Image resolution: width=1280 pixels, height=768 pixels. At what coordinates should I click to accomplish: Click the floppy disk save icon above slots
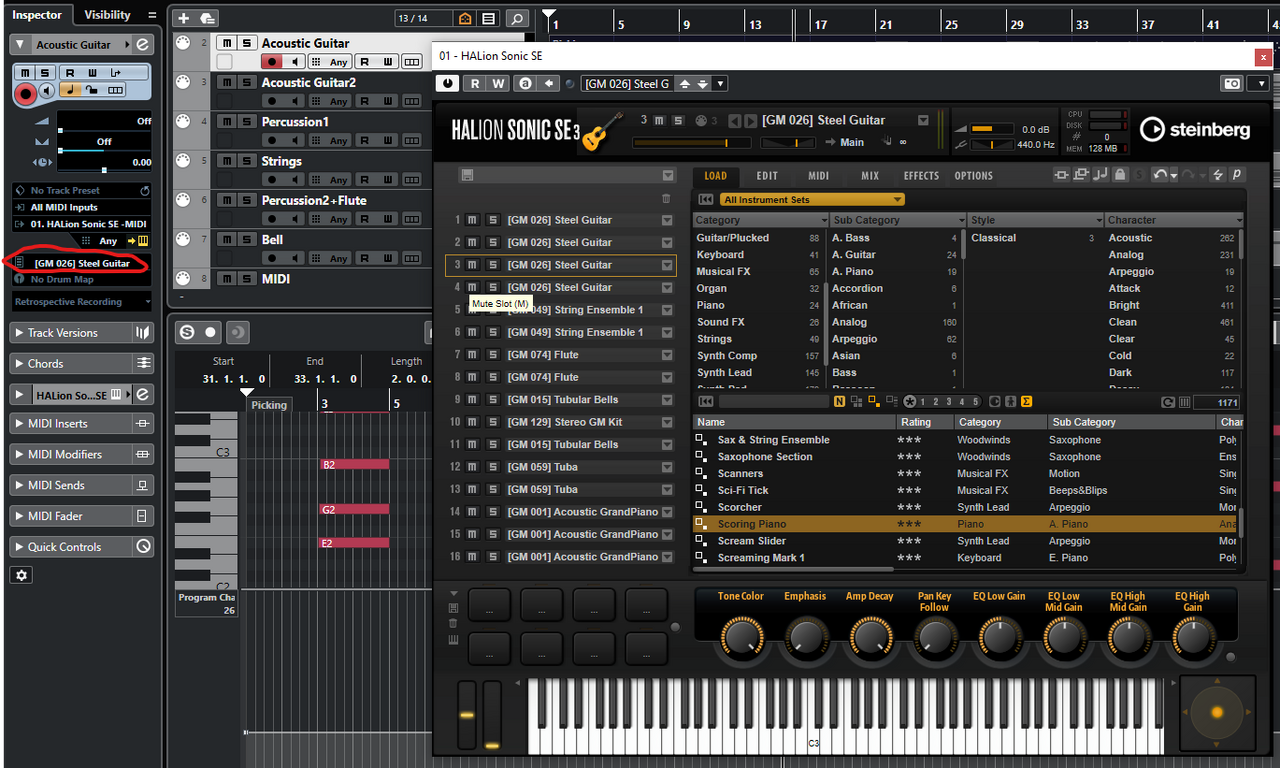pos(466,175)
